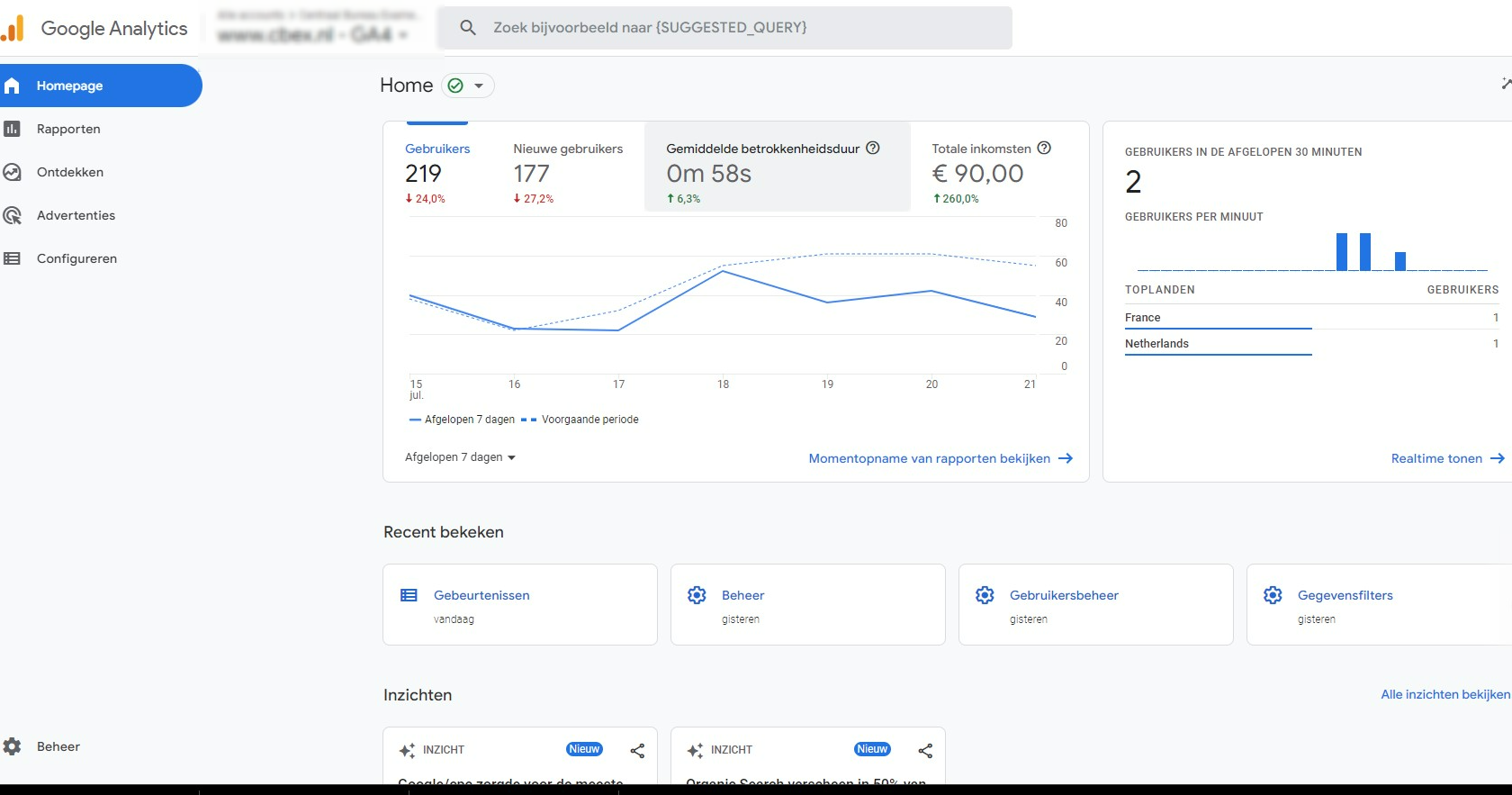Image resolution: width=1512 pixels, height=795 pixels.
Task: Open the Ontdekken explore icon
Action: [12, 172]
